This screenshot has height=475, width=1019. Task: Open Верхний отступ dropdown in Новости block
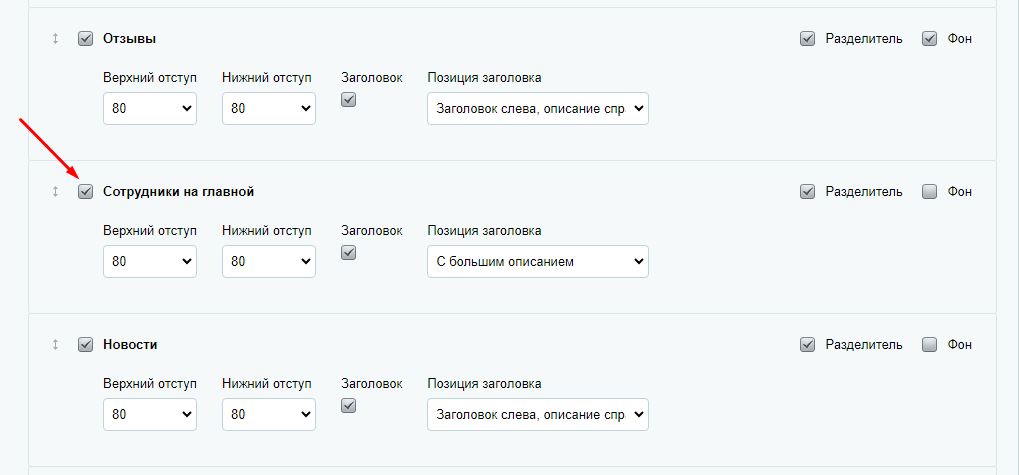[150, 414]
